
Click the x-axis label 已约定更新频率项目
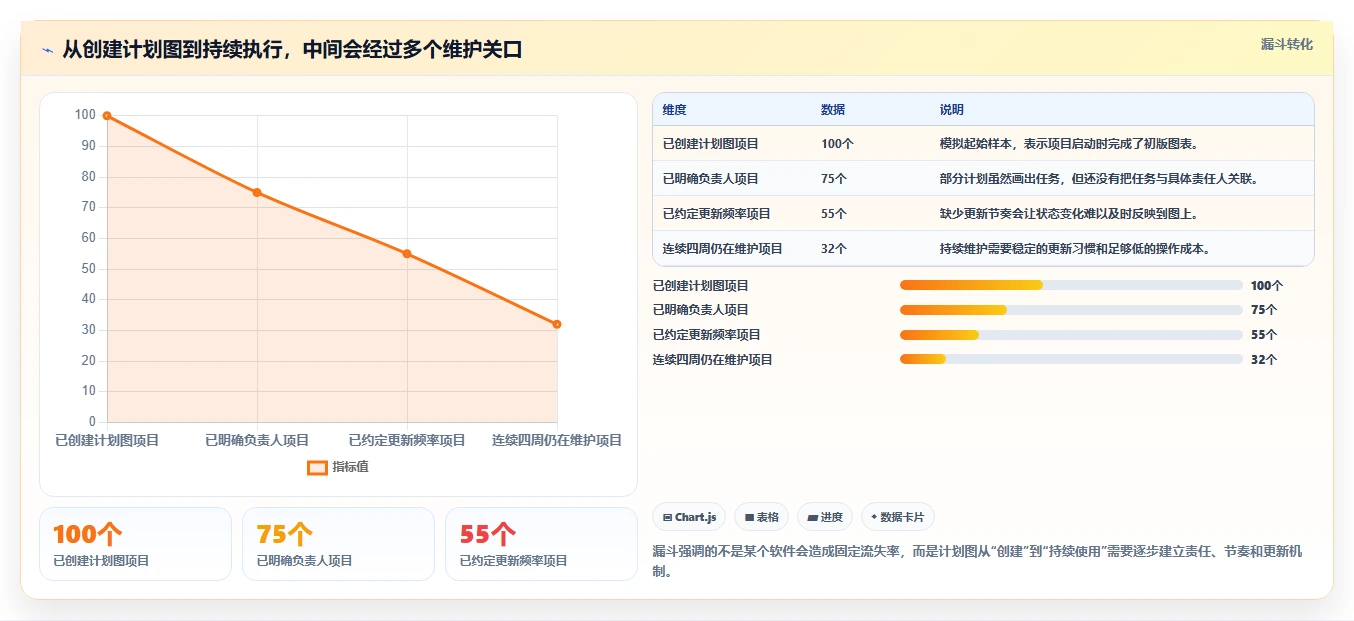(x=407, y=440)
